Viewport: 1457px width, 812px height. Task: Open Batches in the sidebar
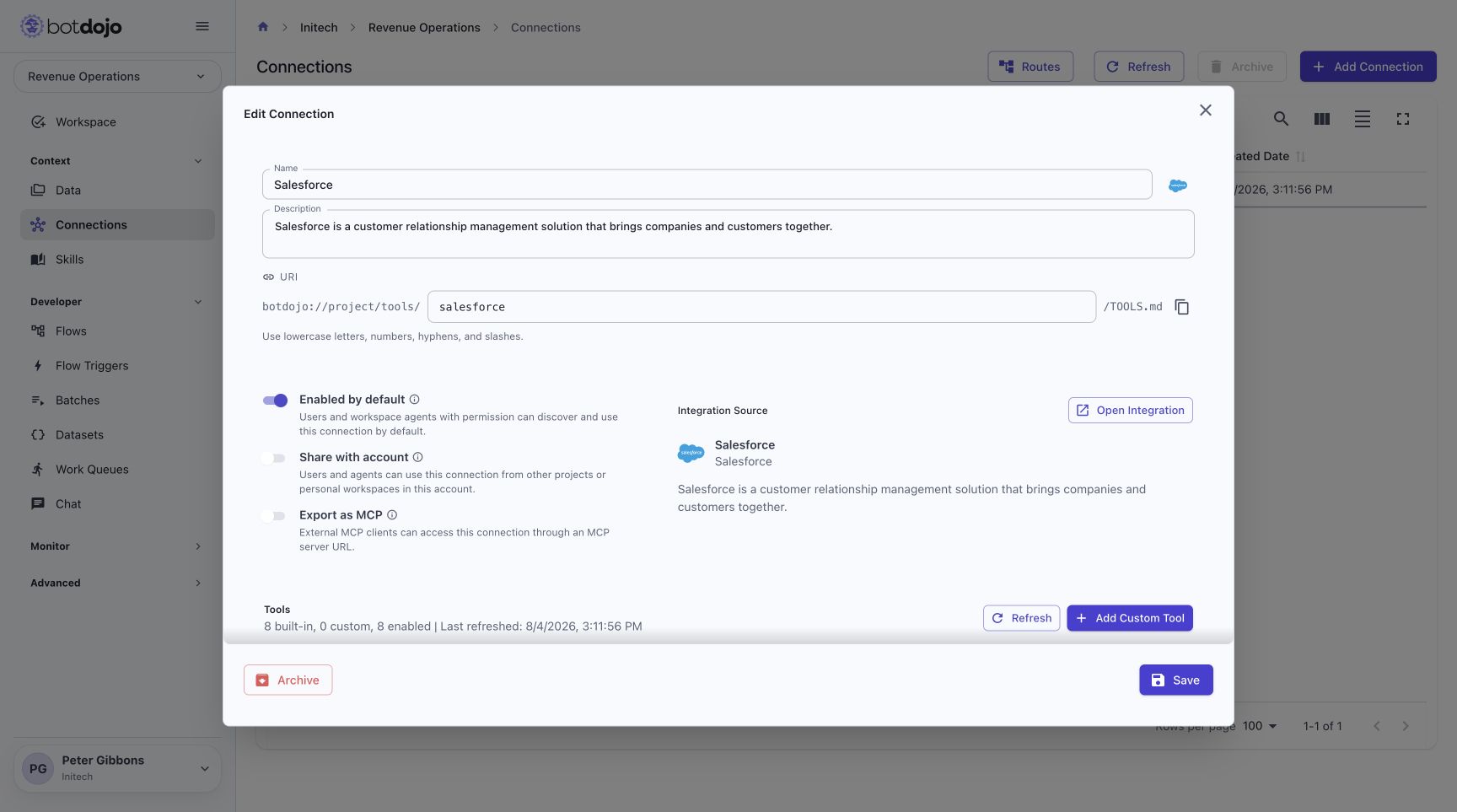117,401
